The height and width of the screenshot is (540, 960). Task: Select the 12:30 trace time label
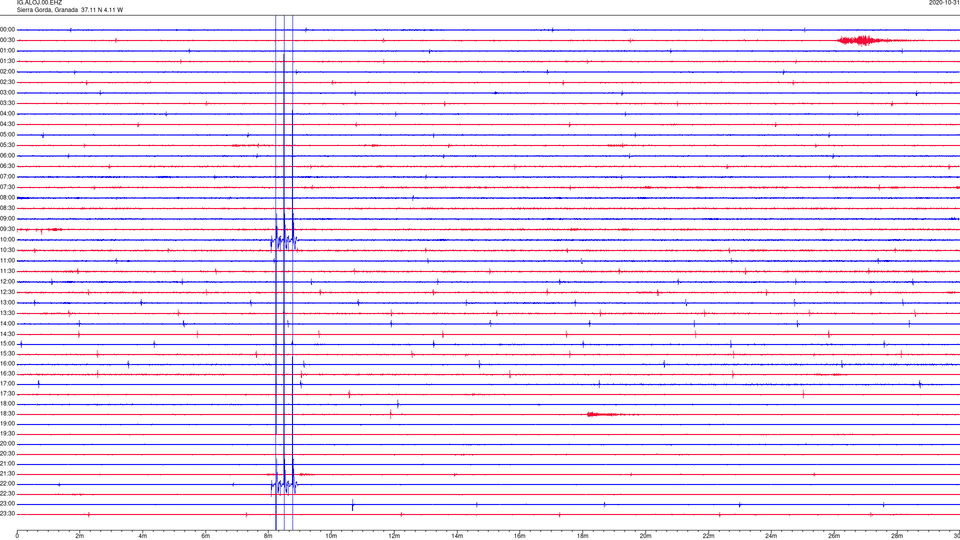click(x=7, y=291)
